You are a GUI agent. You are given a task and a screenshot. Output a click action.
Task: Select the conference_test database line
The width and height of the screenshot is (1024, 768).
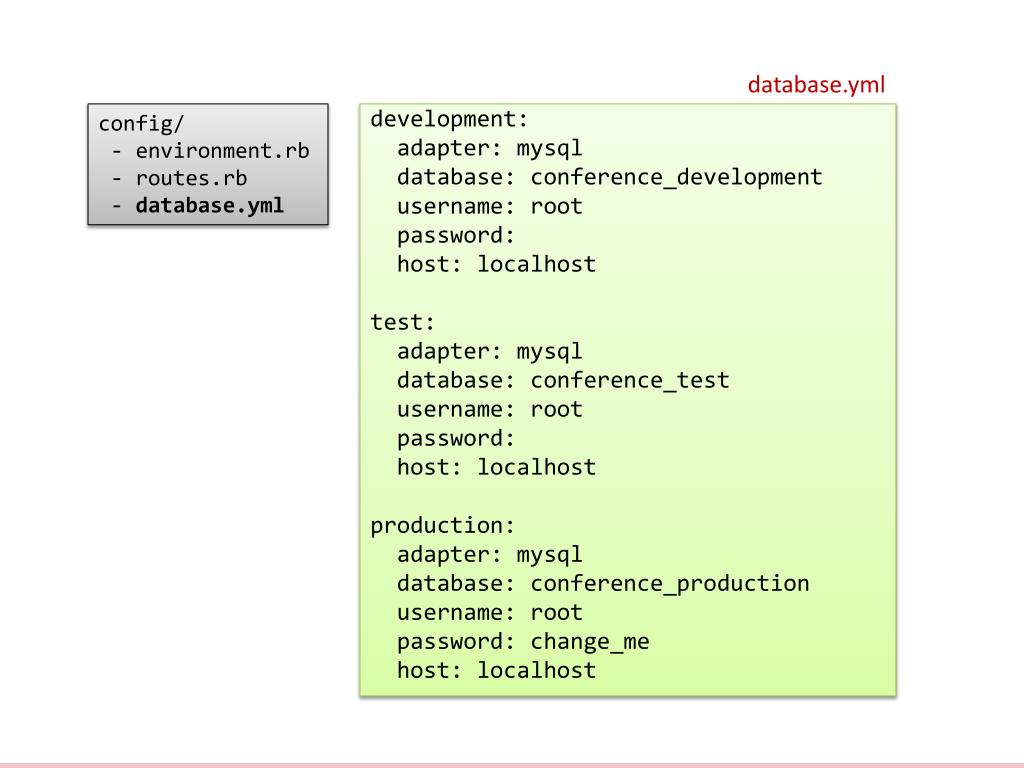pyautogui.click(x=563, y=380)
